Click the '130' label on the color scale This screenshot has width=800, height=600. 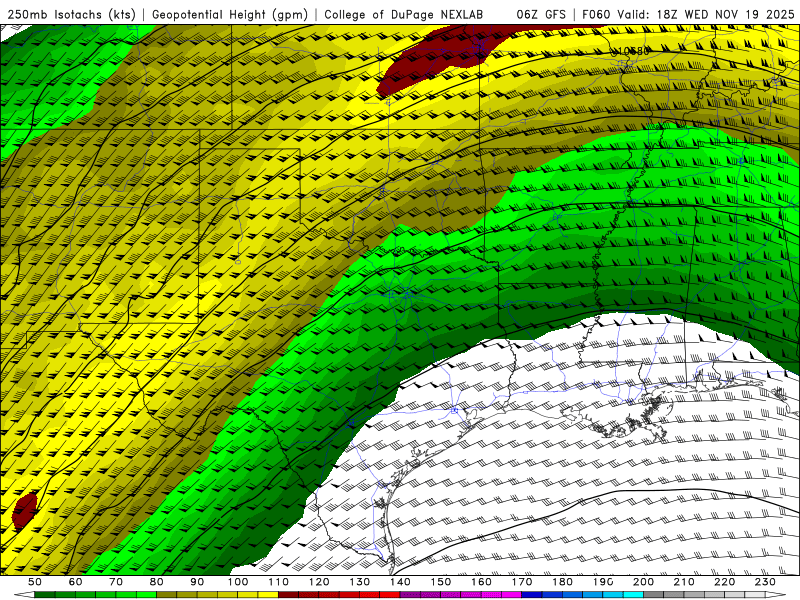coord(360,582)
